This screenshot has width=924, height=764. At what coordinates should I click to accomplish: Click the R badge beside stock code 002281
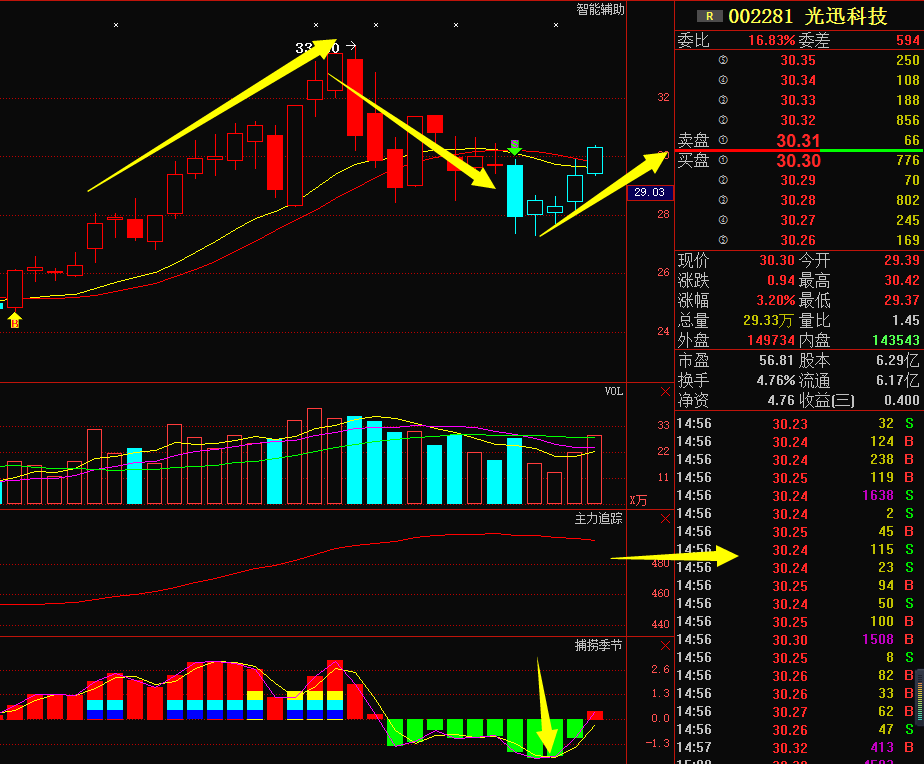click(x=710, y=16)
